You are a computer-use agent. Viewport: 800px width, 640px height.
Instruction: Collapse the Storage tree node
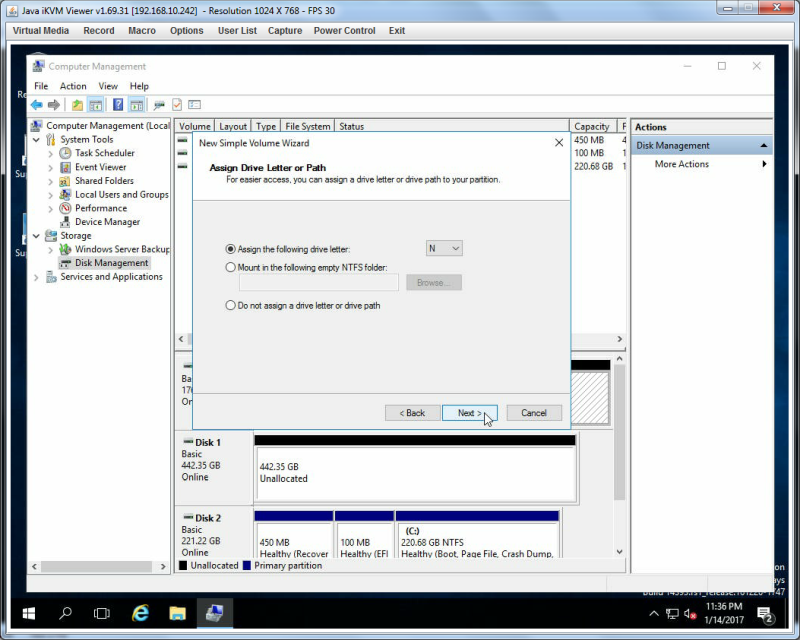point(36,236)
